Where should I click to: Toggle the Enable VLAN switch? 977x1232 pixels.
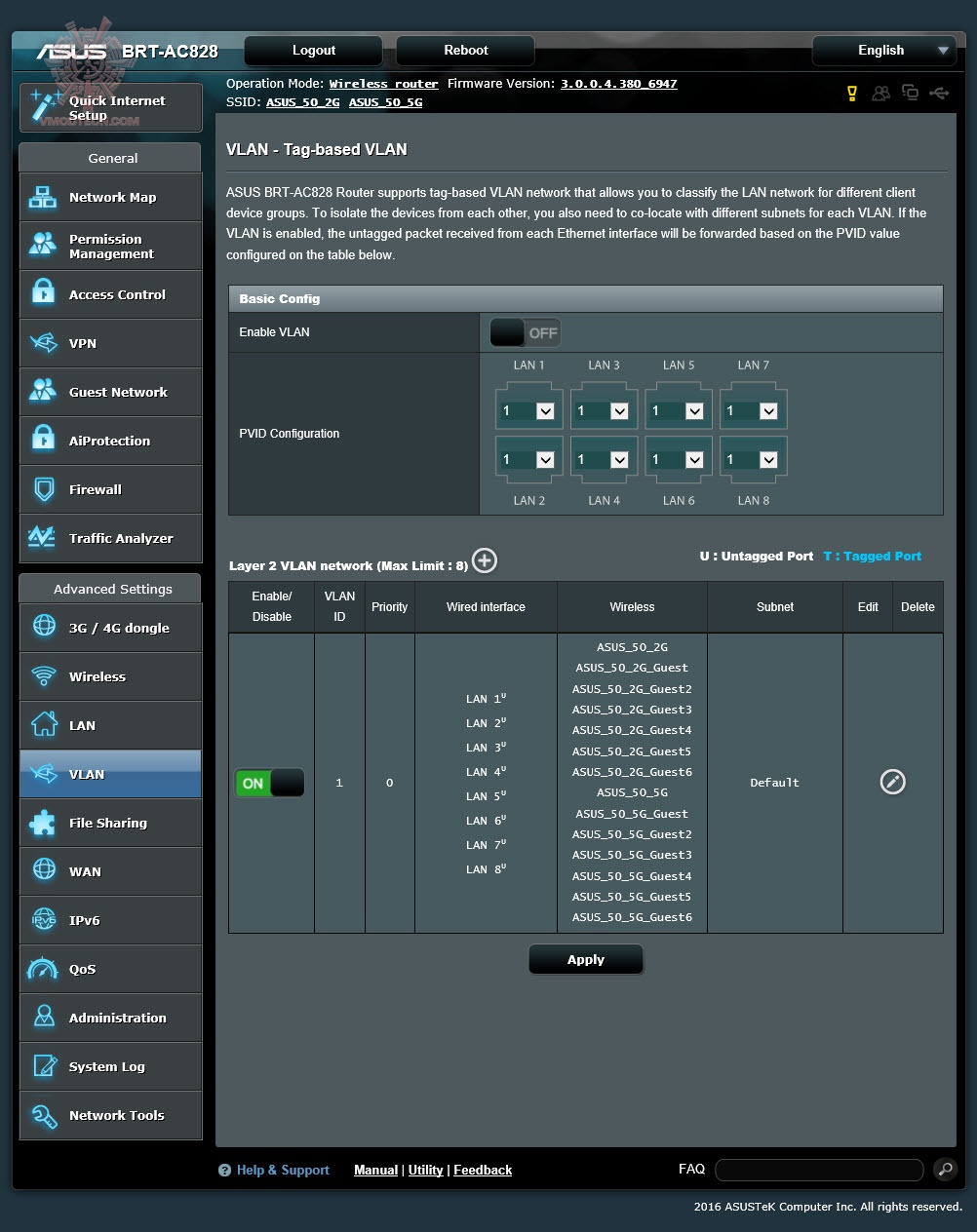tap(526, 332)
